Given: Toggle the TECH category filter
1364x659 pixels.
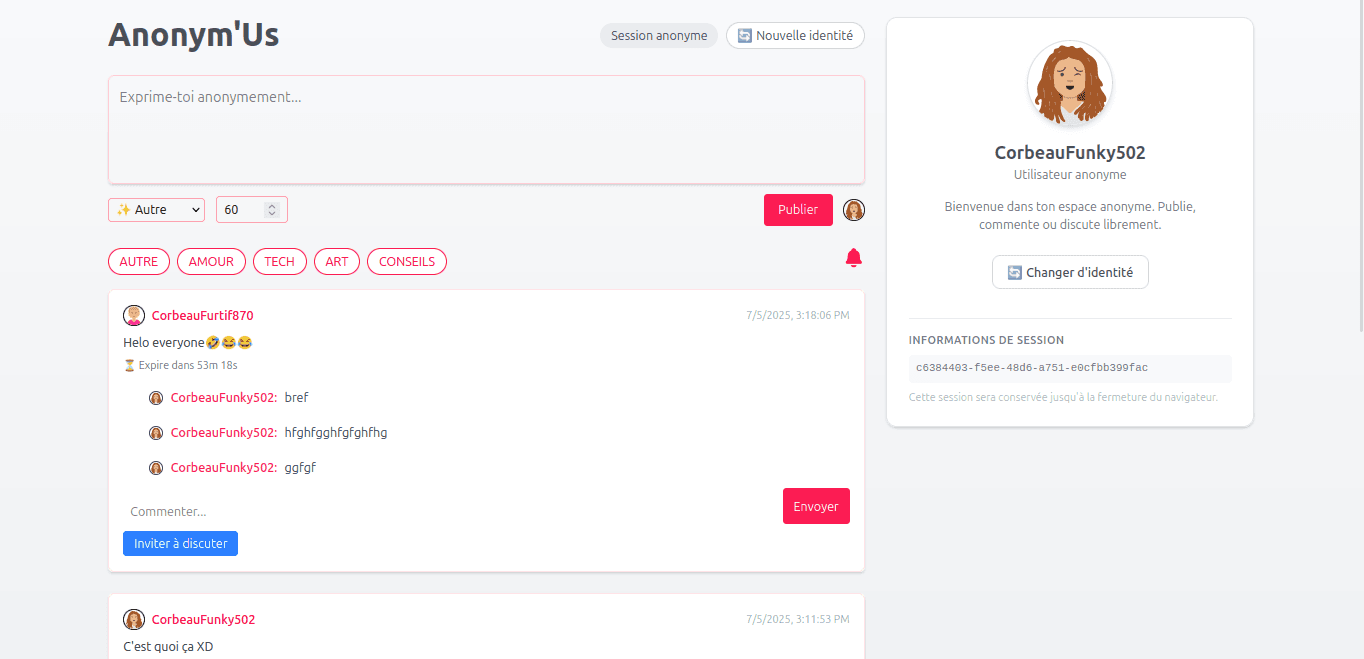Looking at the screenshot, I should pos(279,261).
